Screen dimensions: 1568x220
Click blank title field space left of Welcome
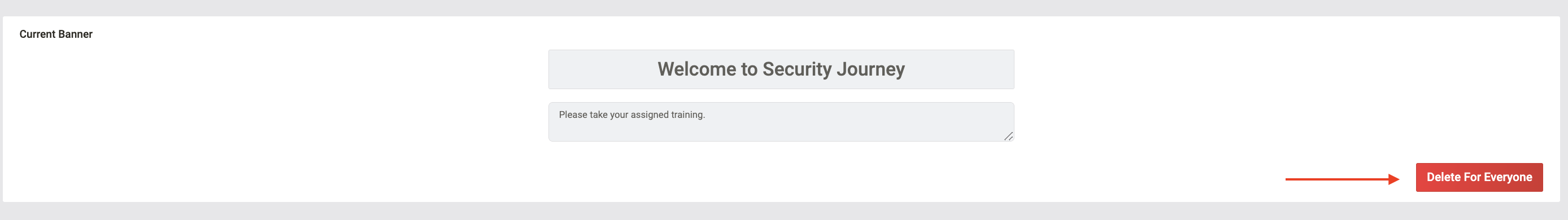click(603, 69)
